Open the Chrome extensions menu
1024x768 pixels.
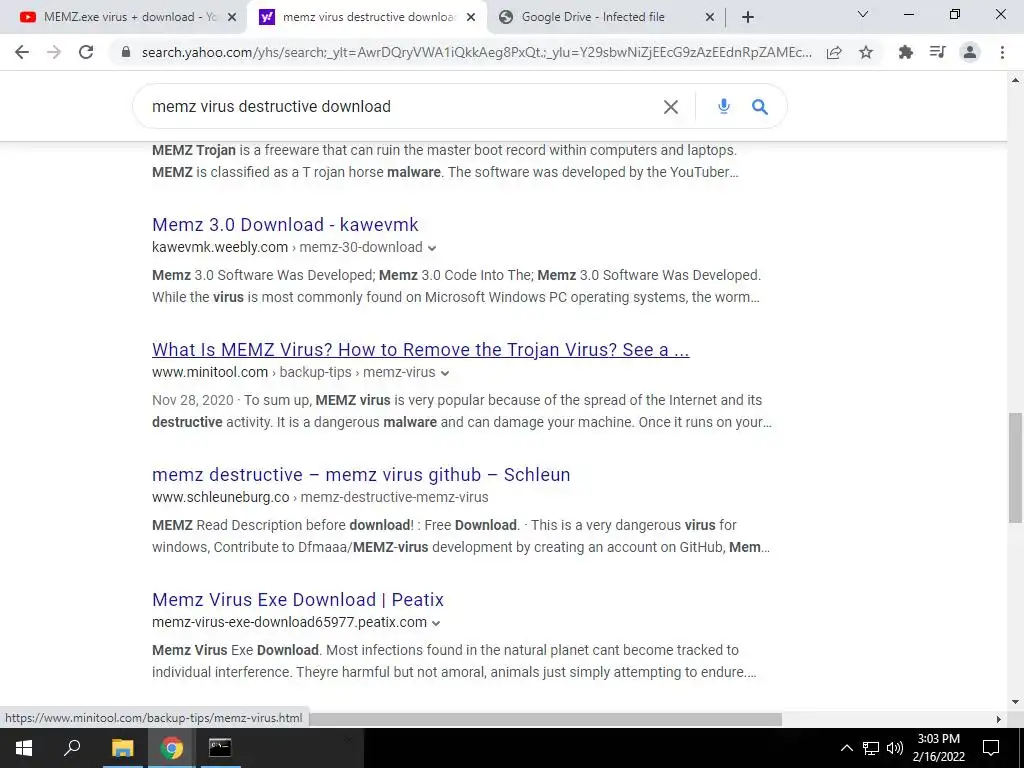click(x=906, y=52)
